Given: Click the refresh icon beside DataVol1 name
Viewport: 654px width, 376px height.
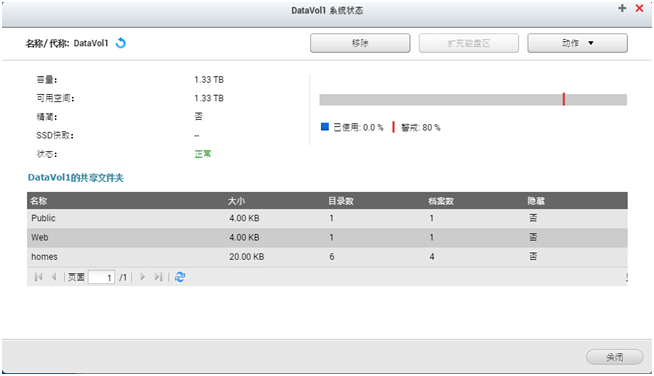Looking at the screenshot, I should click(x=121, y=43).
